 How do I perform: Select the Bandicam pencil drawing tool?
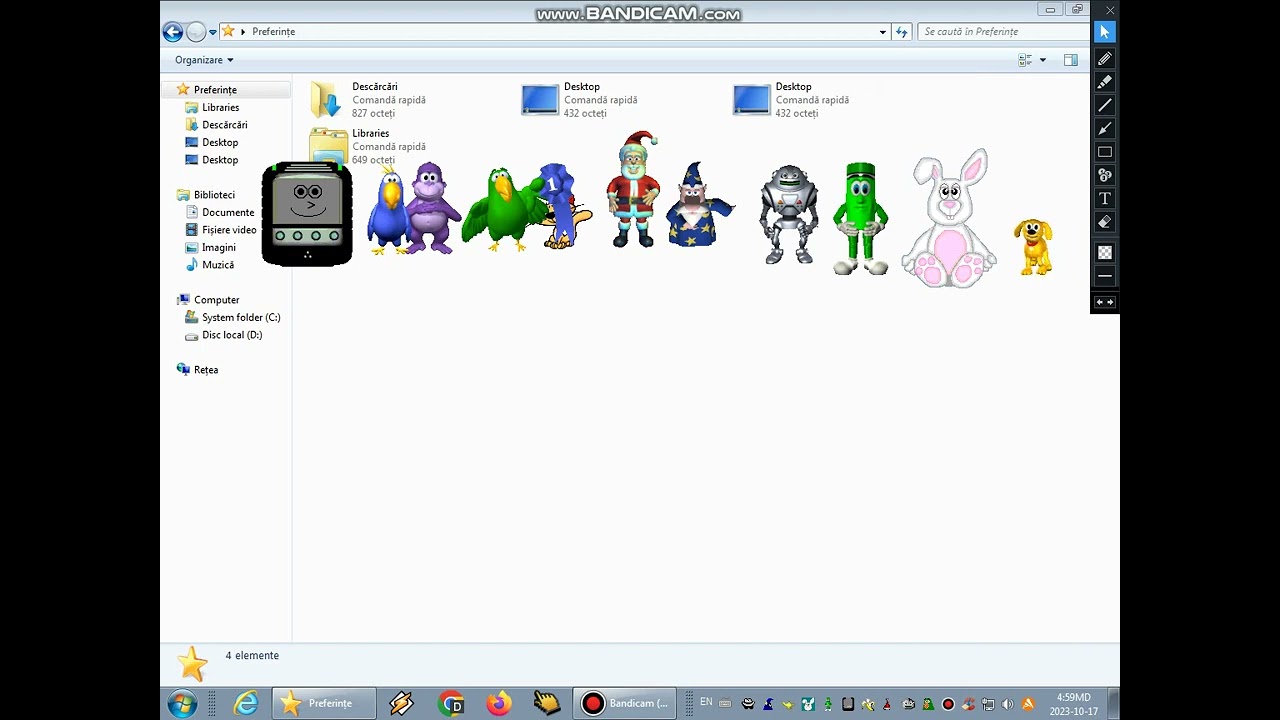click(x=1104, y=59)
